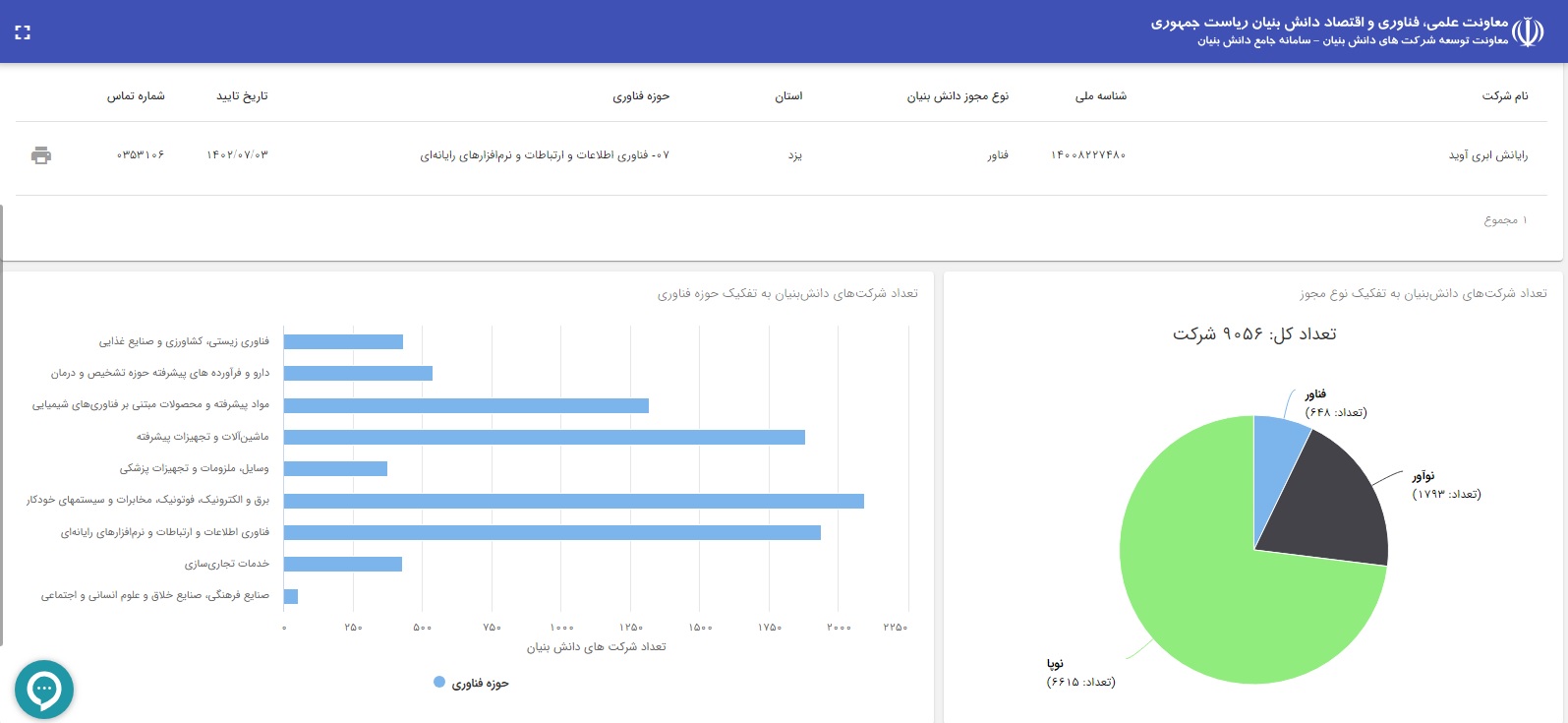
Task: Click the فناور (تعداد: ۶۴۸) pie label
Action: (x=1336, y=403)
